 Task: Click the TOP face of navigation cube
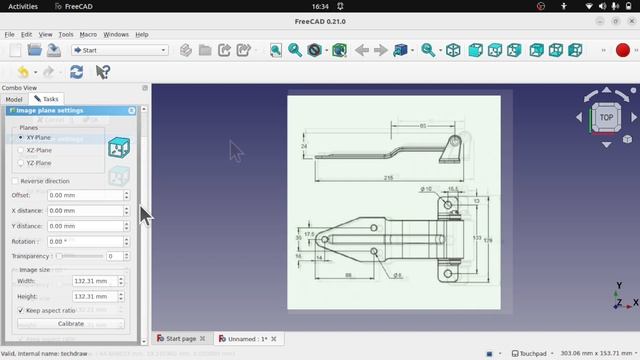606,117
